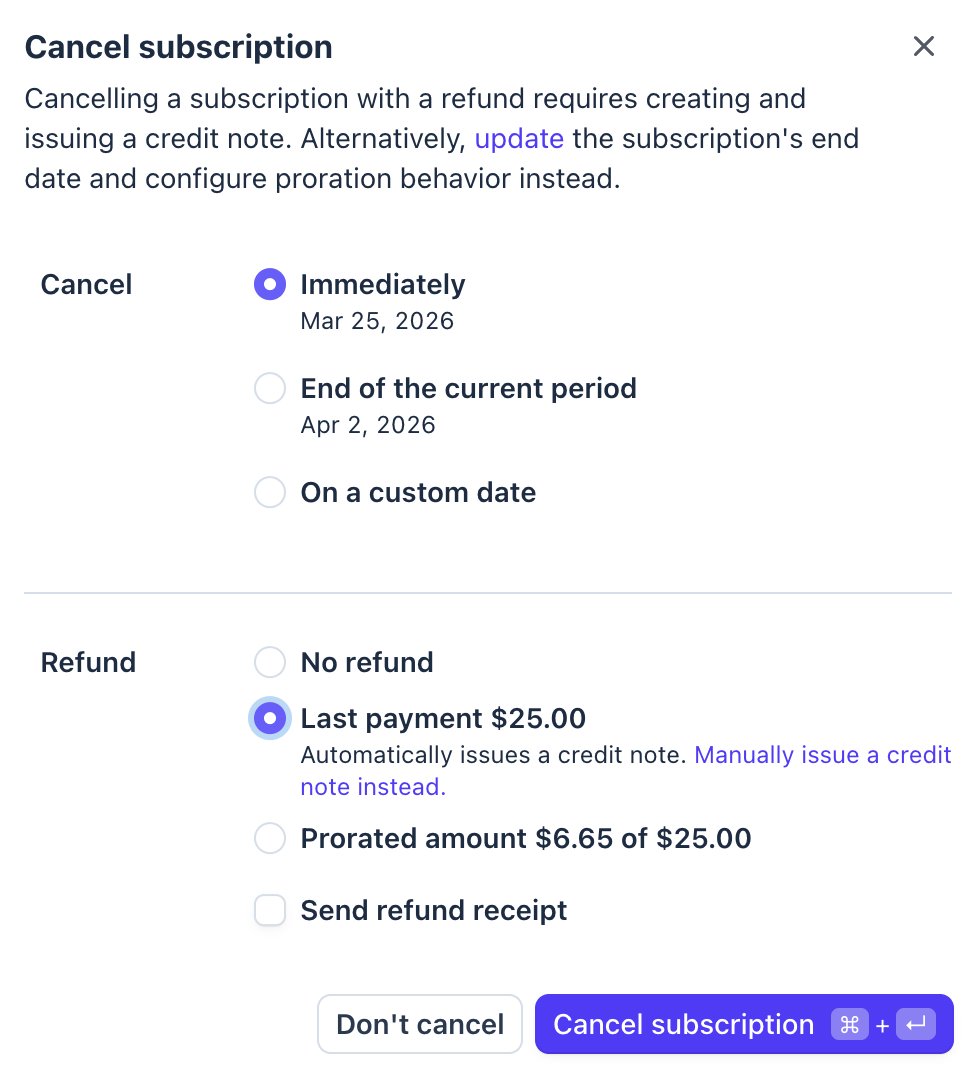Pick Prorated amount $6.65 refund
The image size is (974, 1076).
[x=270, y=838]
